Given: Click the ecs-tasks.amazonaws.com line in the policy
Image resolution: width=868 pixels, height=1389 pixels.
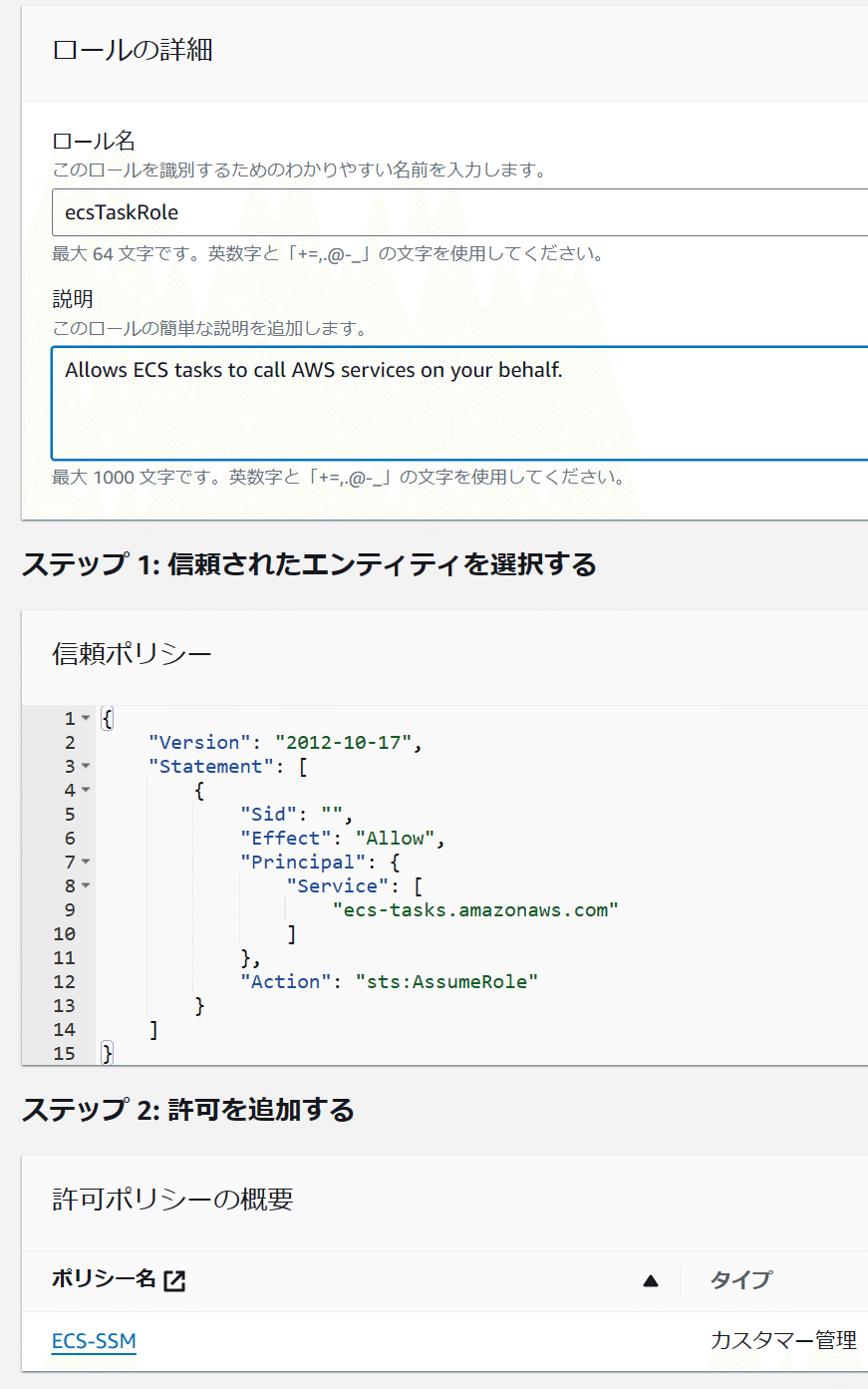Looking at the screenshot, I should (x=475, y=909).
